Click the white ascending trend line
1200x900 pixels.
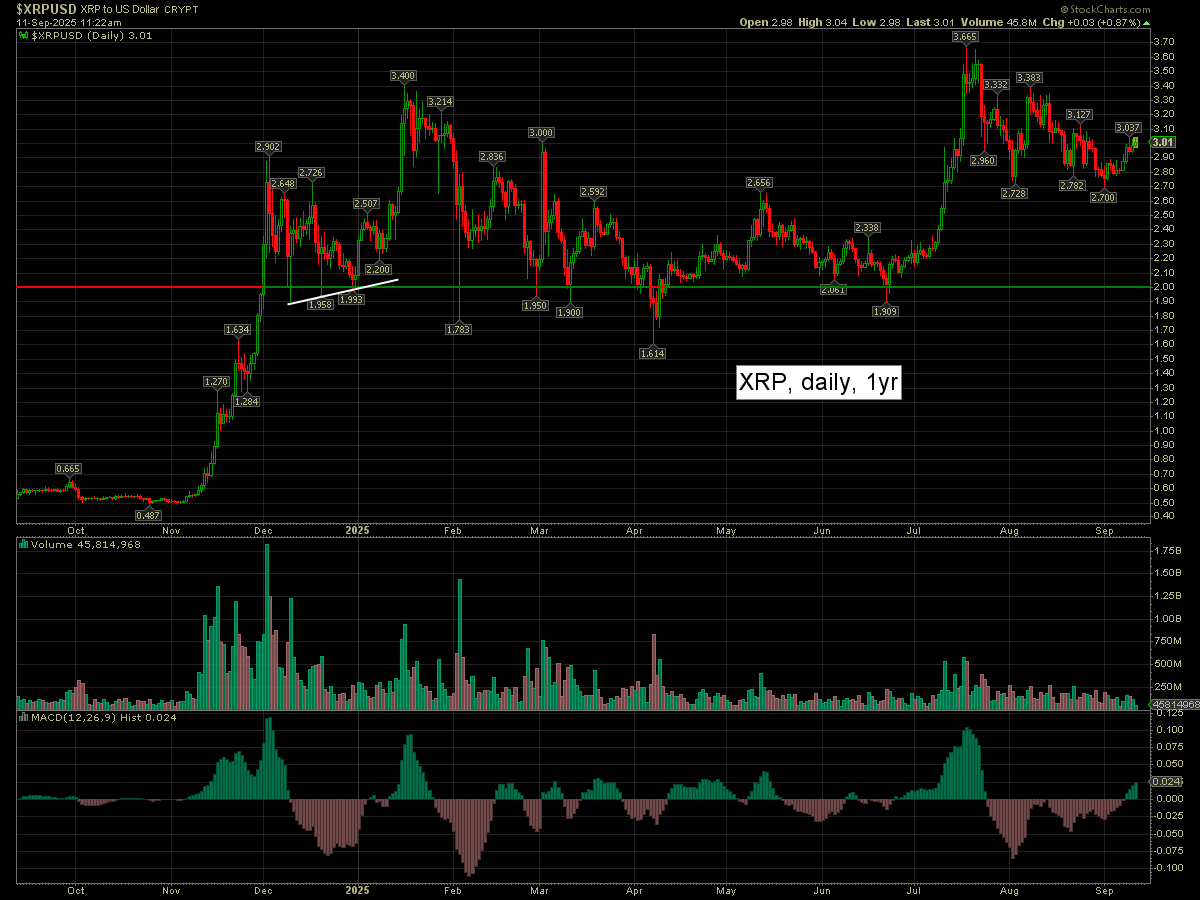click(343, 291)
